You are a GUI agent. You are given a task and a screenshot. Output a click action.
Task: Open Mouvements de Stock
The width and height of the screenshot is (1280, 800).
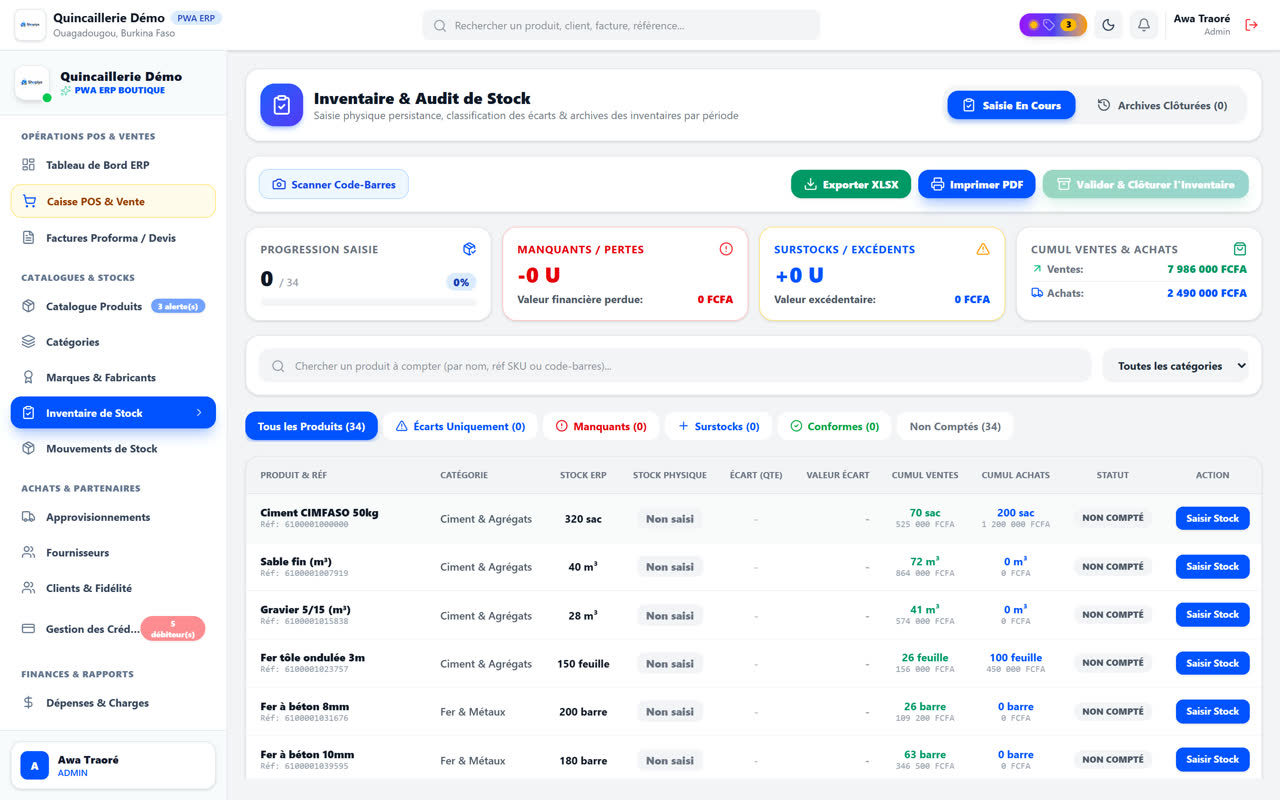click(113, 449)
